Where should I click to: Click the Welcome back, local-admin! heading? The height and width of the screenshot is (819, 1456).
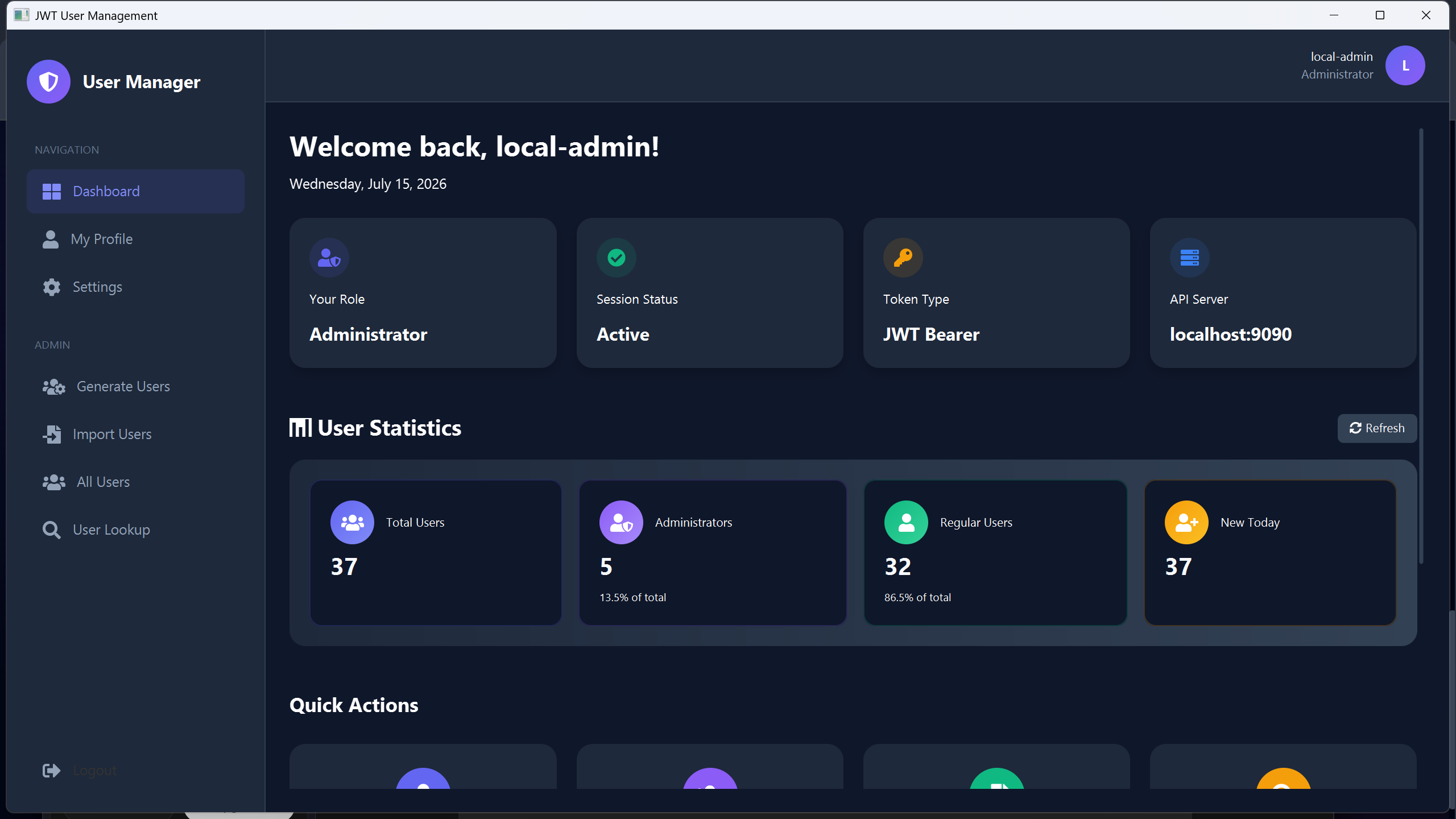pos(474,147)
